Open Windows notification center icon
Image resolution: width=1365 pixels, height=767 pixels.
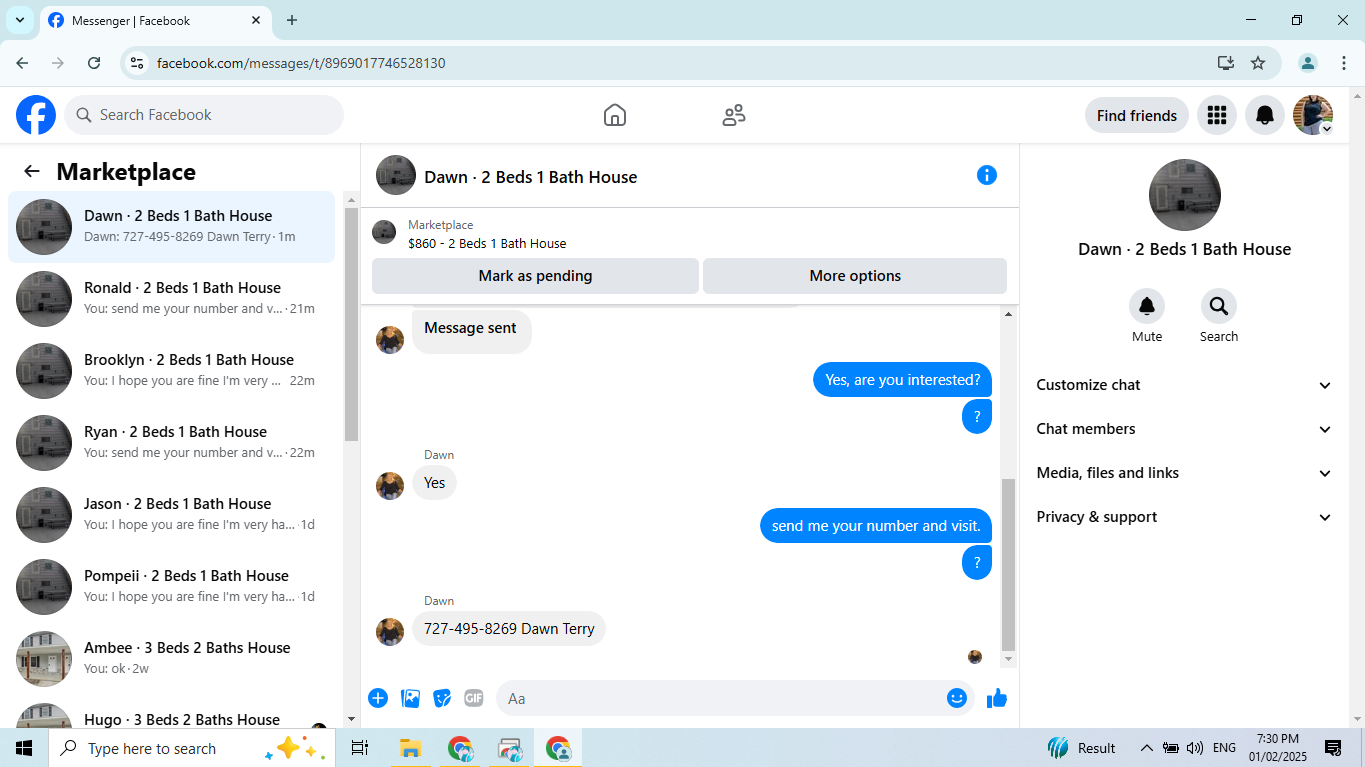(1333, 748)
